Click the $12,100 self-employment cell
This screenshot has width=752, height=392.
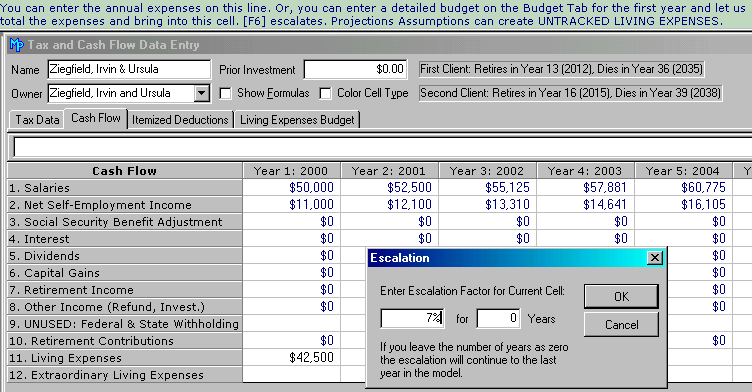coord(389,205)
